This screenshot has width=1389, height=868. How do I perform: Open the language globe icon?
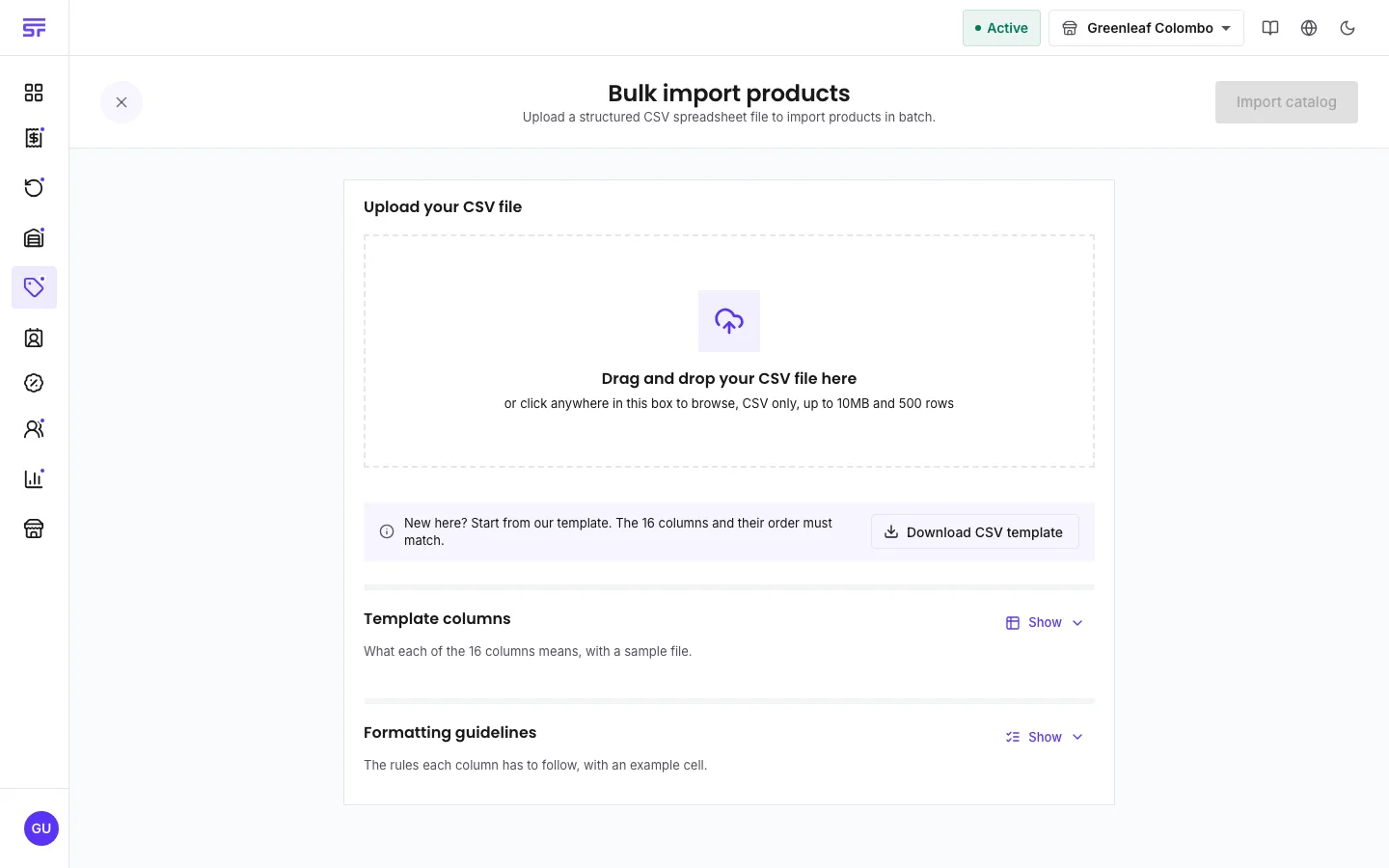pos(1309,28)
